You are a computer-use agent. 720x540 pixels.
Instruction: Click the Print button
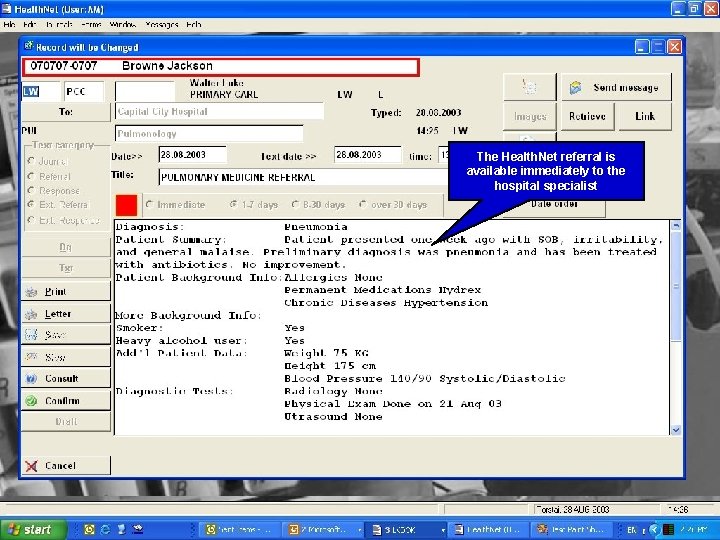(66, 292)
